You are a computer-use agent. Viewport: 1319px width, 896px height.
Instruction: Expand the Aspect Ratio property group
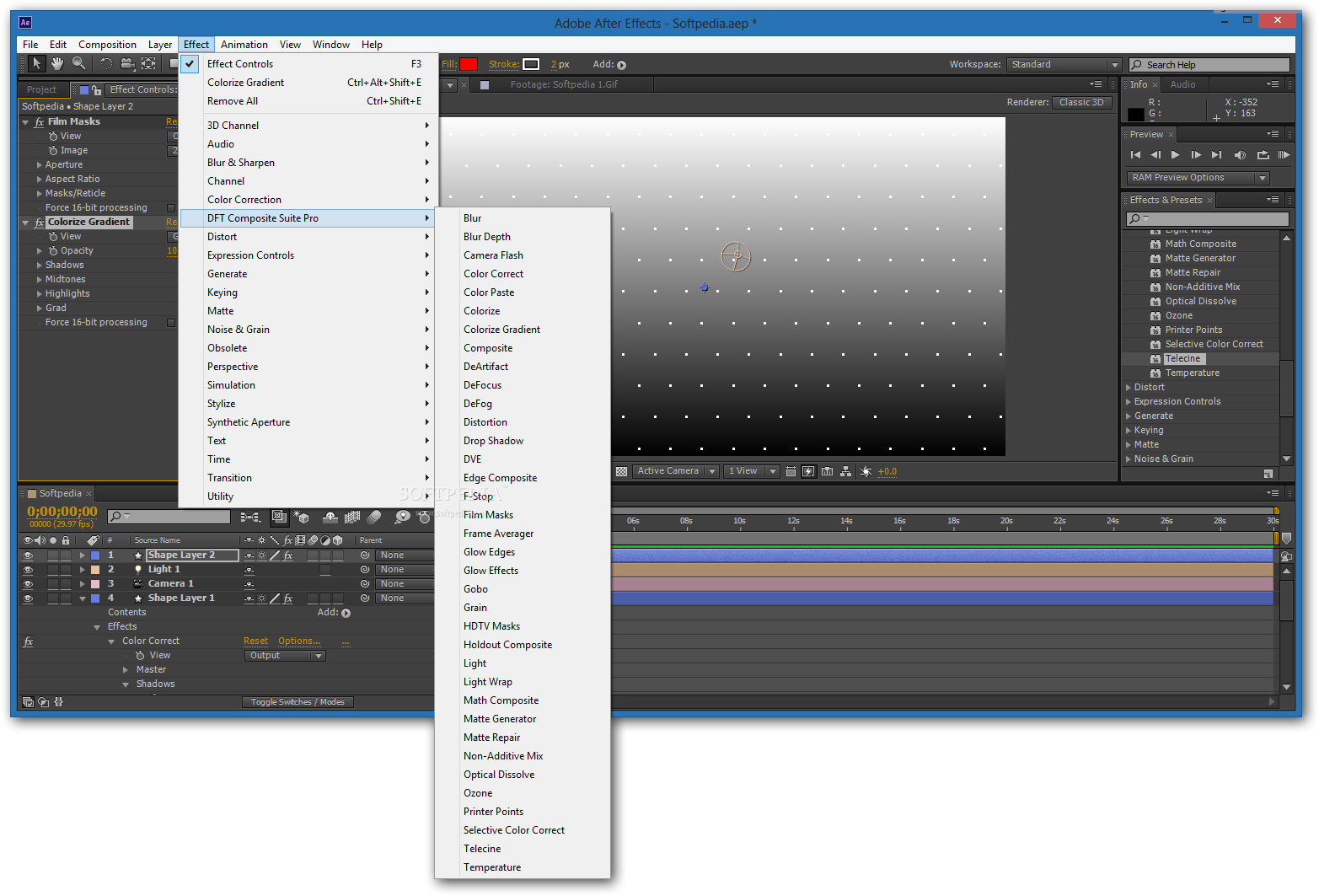(39, 180)
